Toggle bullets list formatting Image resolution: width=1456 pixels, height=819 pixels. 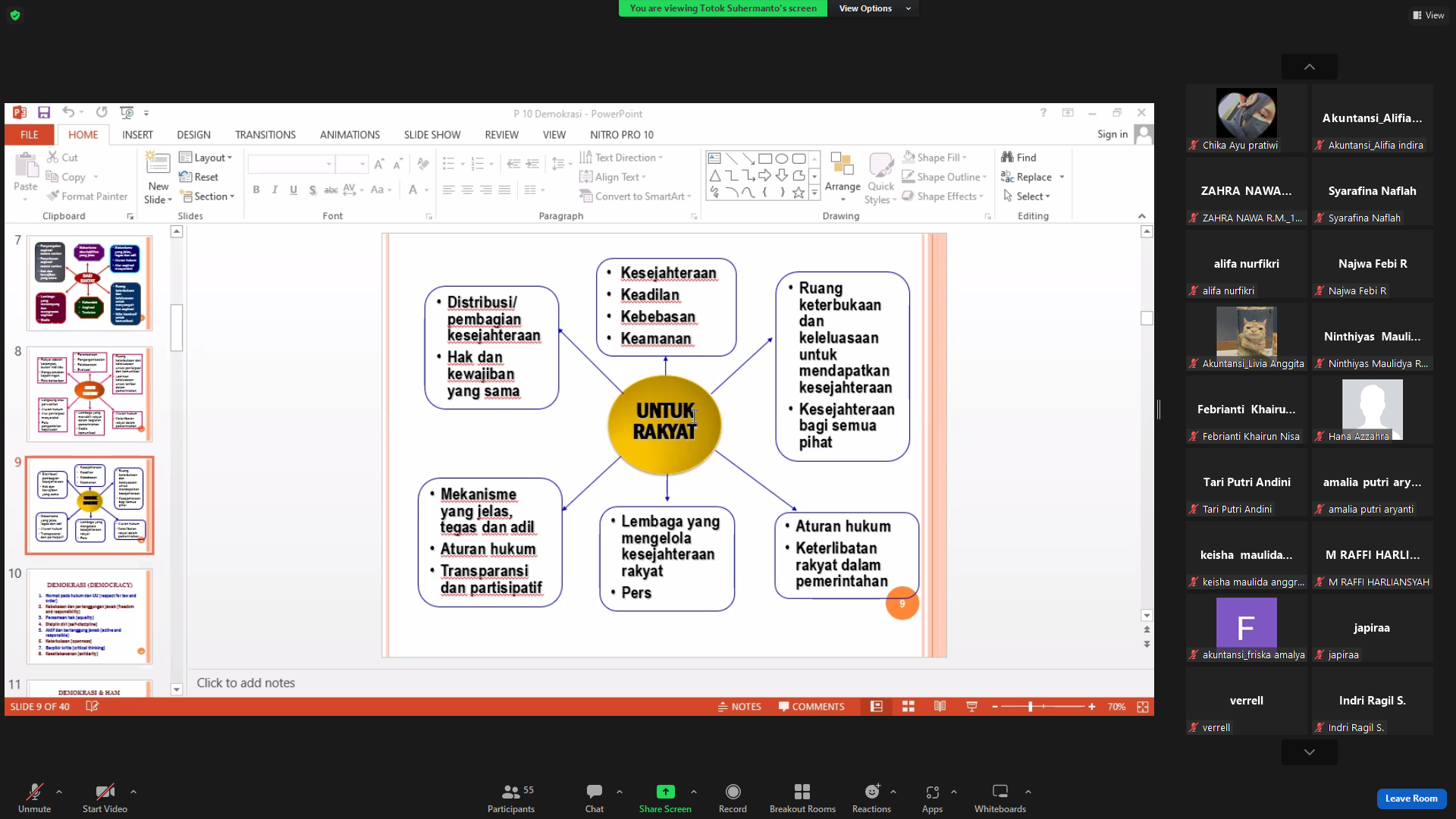(448, 164)
